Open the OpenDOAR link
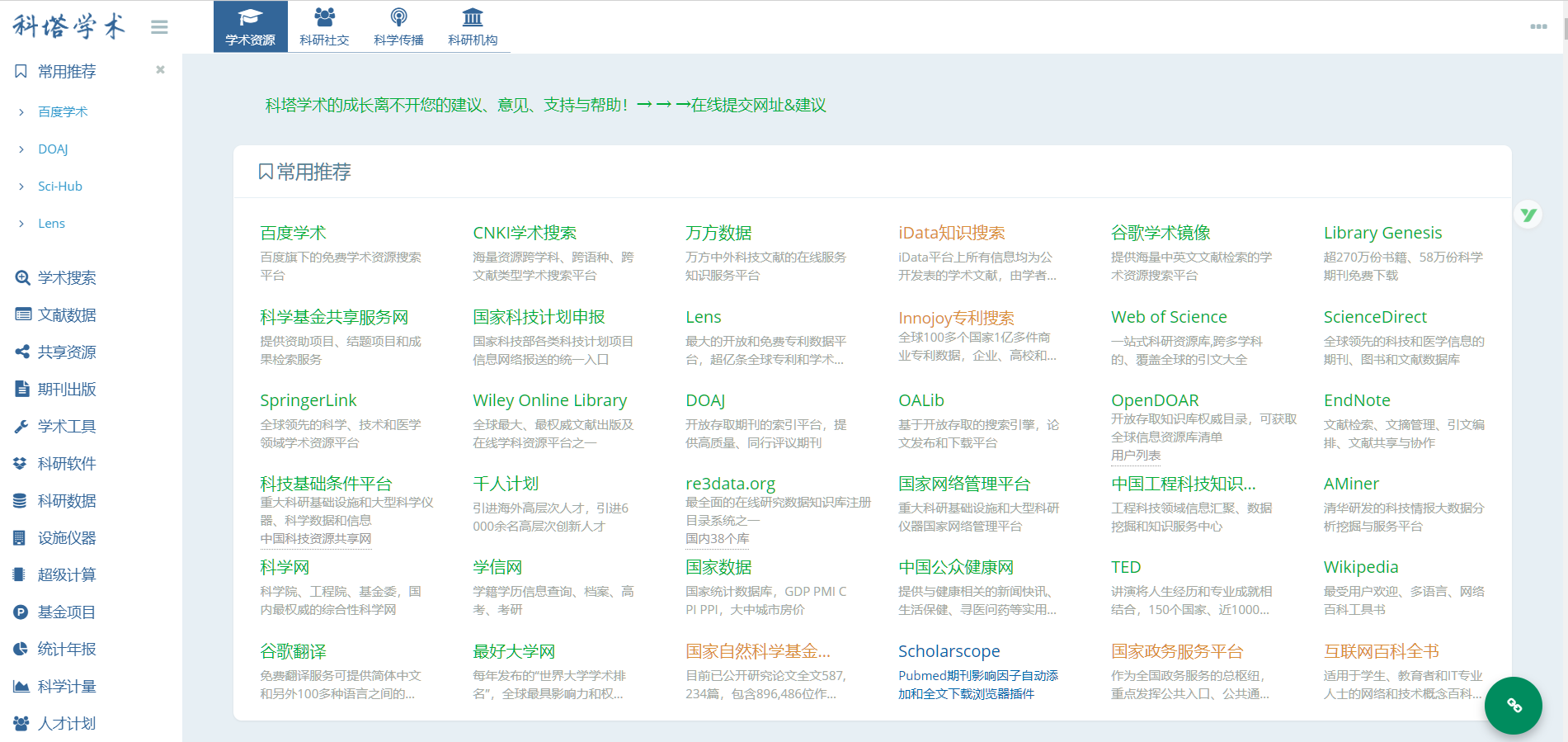Image resolution: width=1568 pixels, height=742 pixels. tap(1155, 400)
